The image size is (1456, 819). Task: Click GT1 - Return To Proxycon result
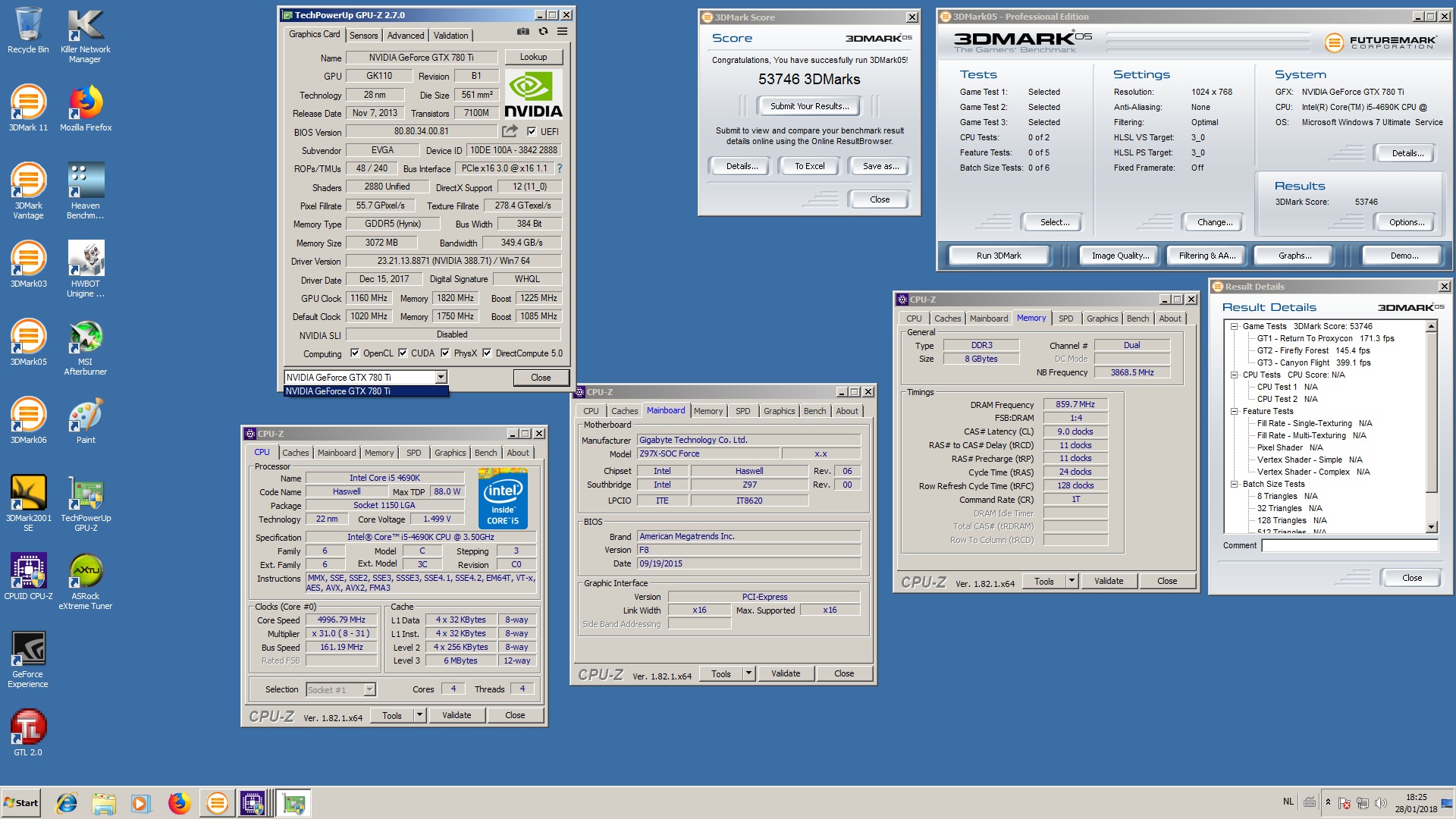click(x=1325, y=338)
